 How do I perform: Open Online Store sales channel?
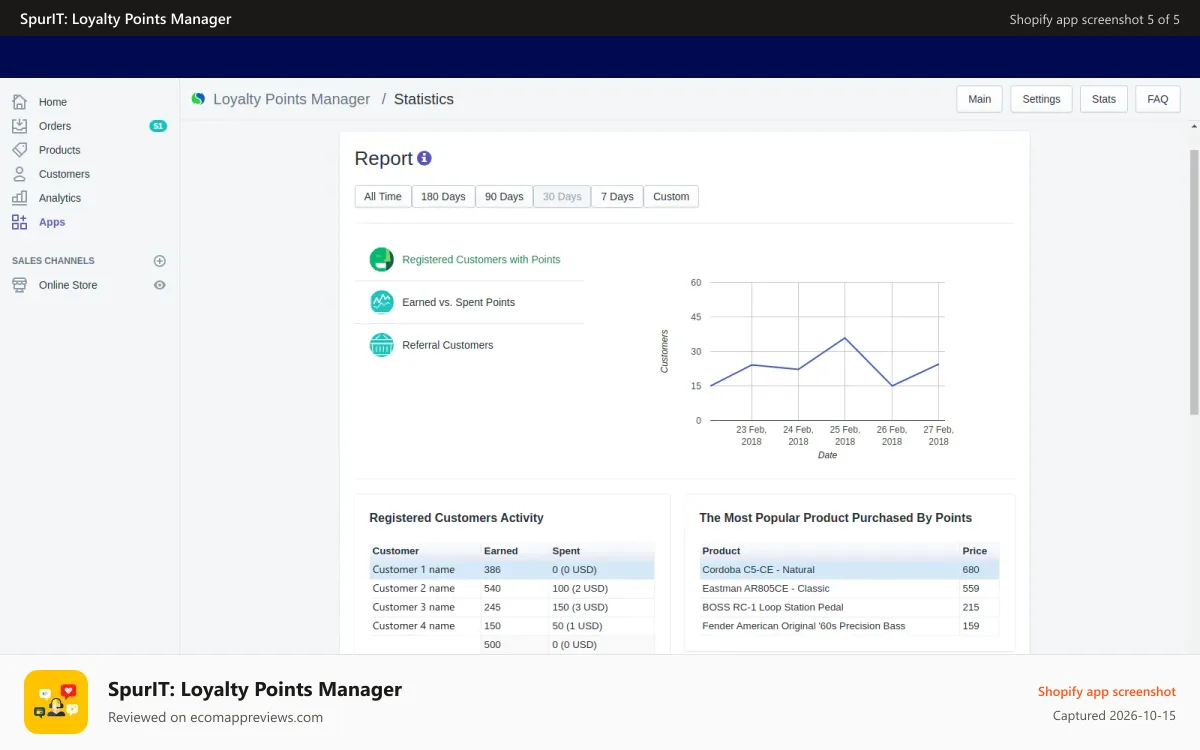(x=68, y=285)
